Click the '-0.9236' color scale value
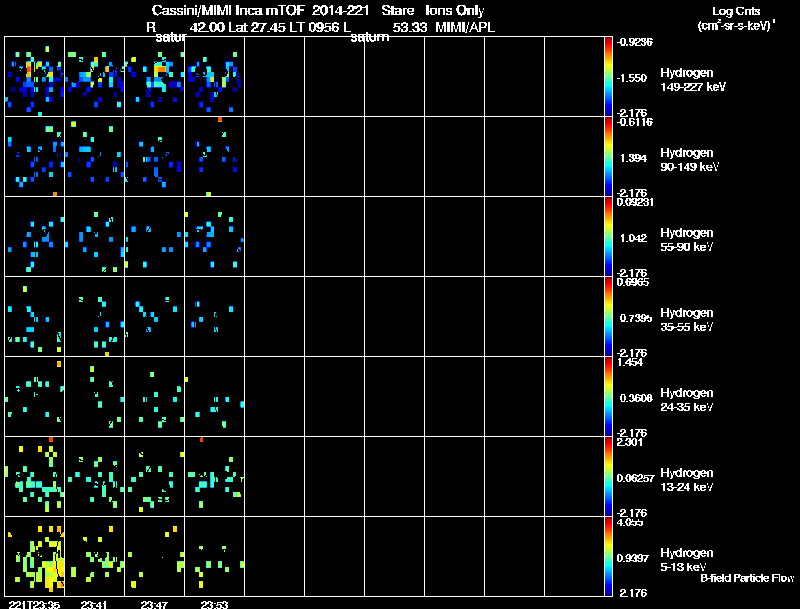800x609 pixels. click(x=635, y=42)
